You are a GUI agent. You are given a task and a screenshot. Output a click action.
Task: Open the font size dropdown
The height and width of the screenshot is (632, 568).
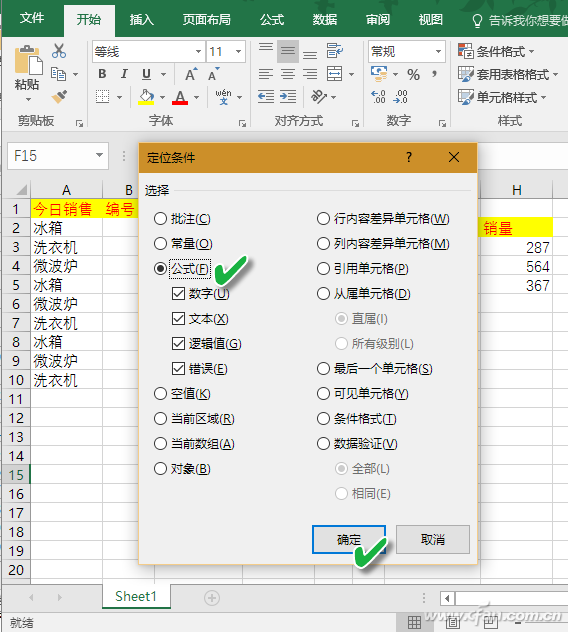coord(238,52)
